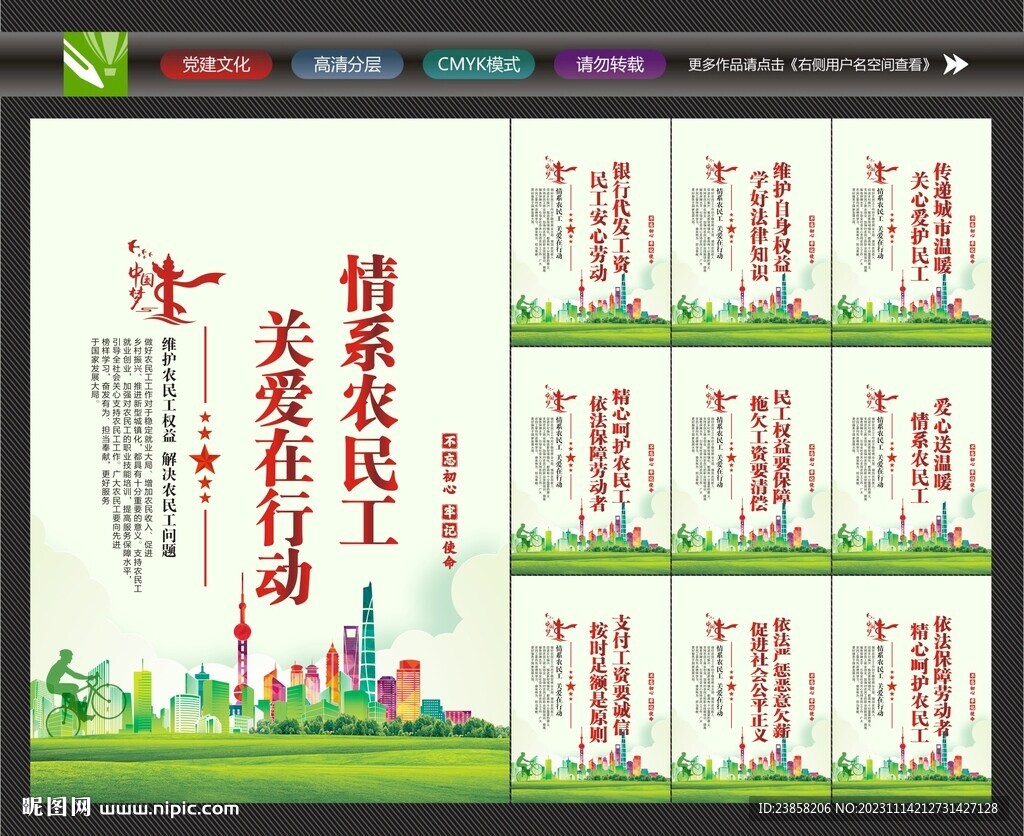Click the 中国梦 calligraphy emblem on main poster
Image resolution: width=1024 pixels, height=836 pixels.
[175, 282]
